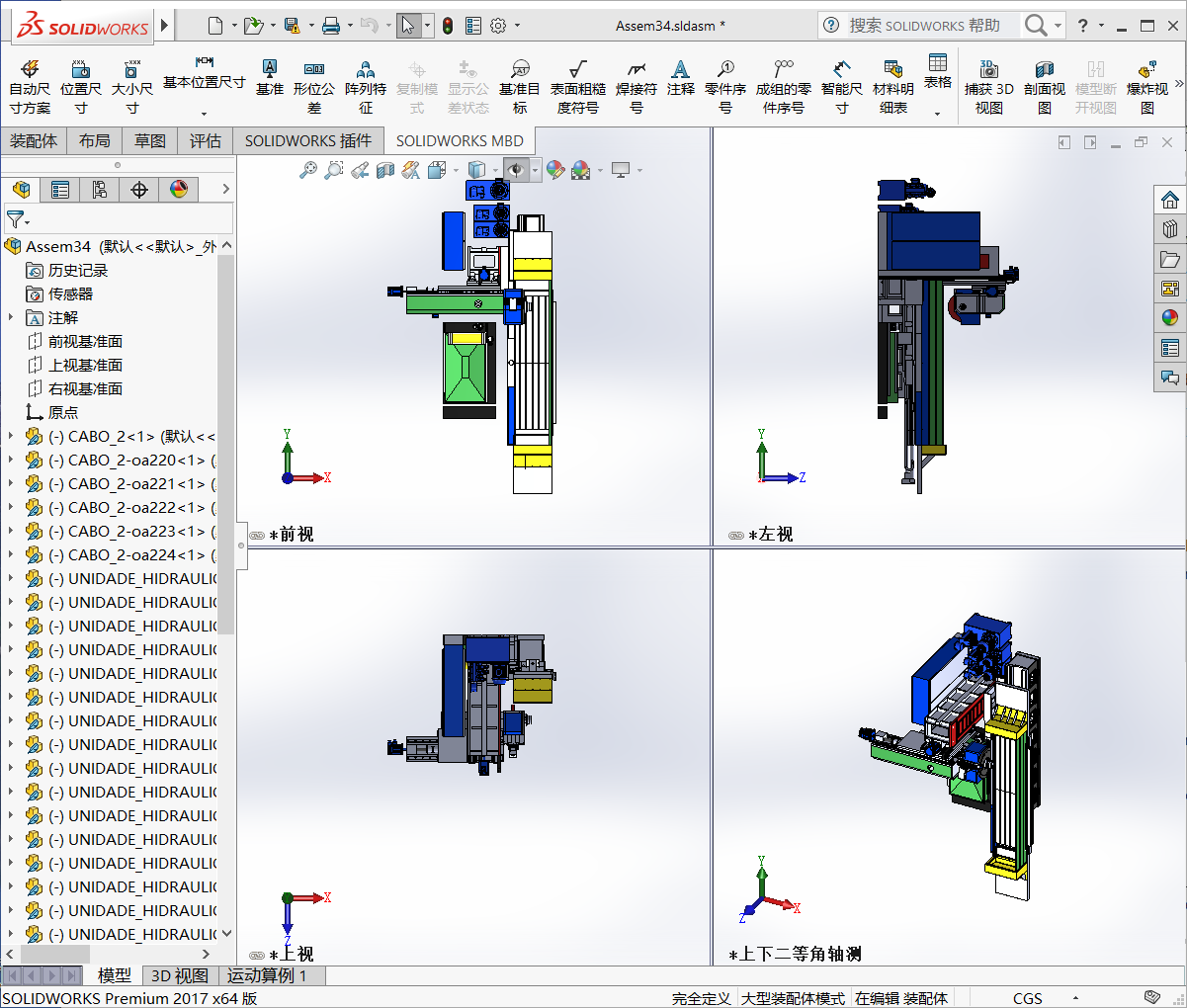Click the CGS unit system in status bar

coord(1028,998)
